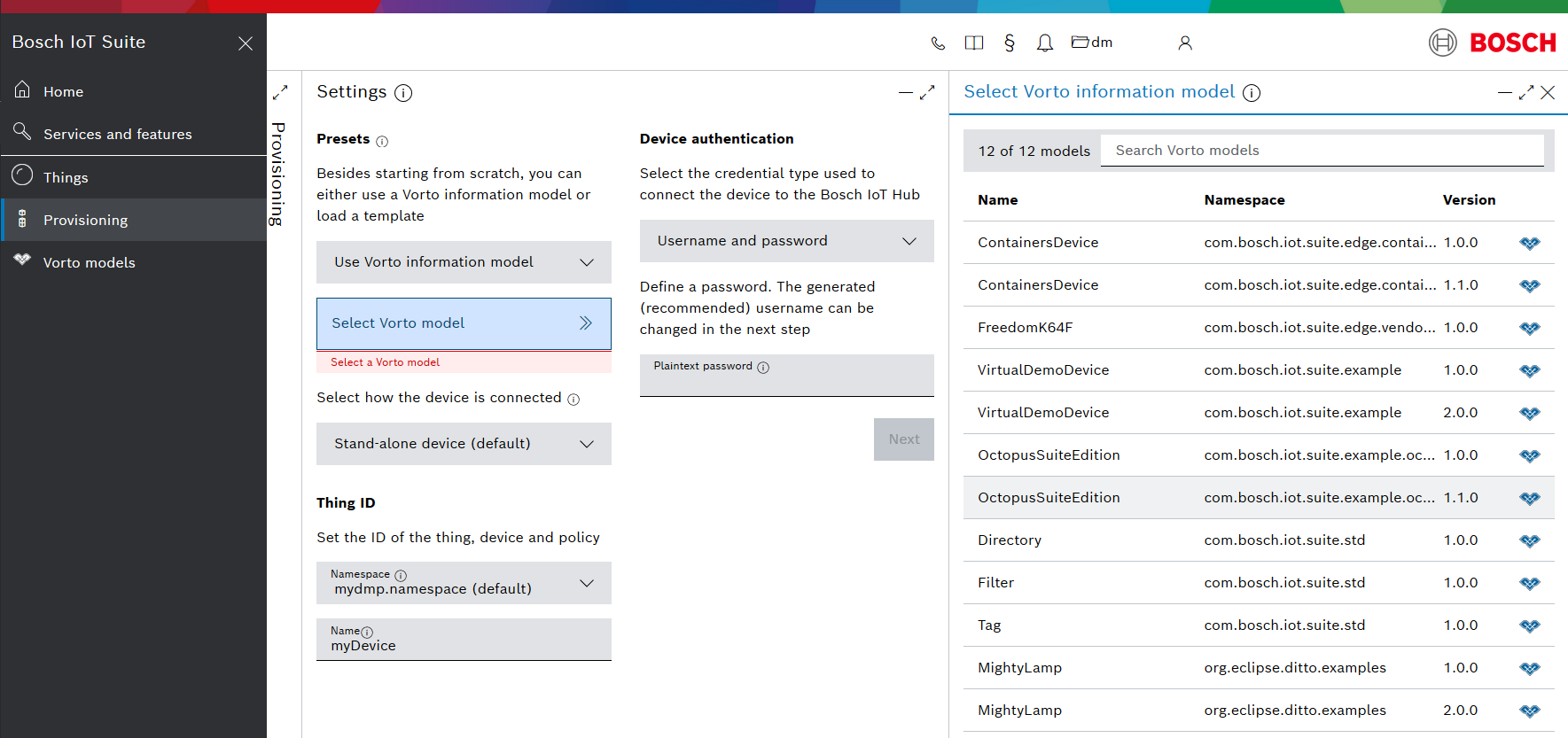The width and height of the screenshot is (1568, 738).
Task: Open Vorto icon for VirtualDemoDevice 2.0.0
Action: [x=1530, y=413]
